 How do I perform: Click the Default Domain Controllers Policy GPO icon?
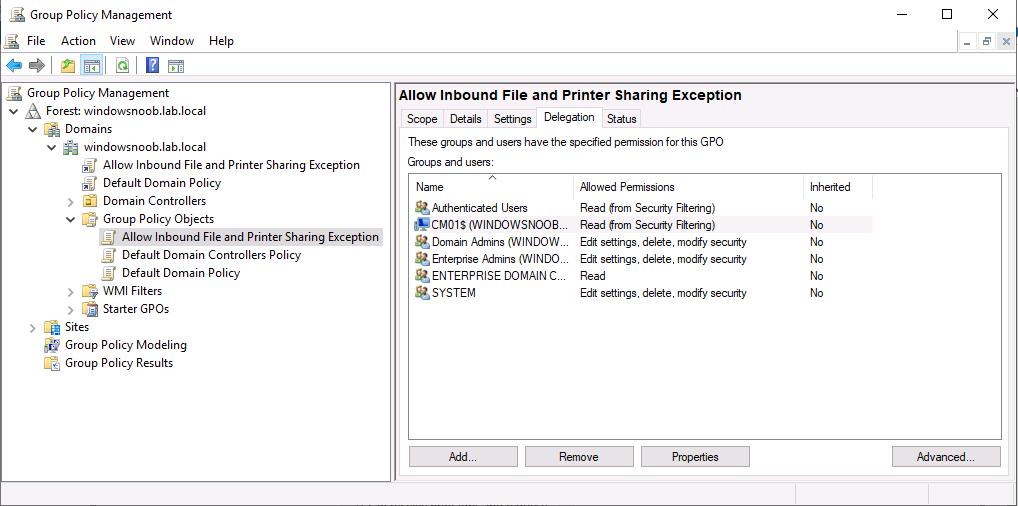pos(109,255)
